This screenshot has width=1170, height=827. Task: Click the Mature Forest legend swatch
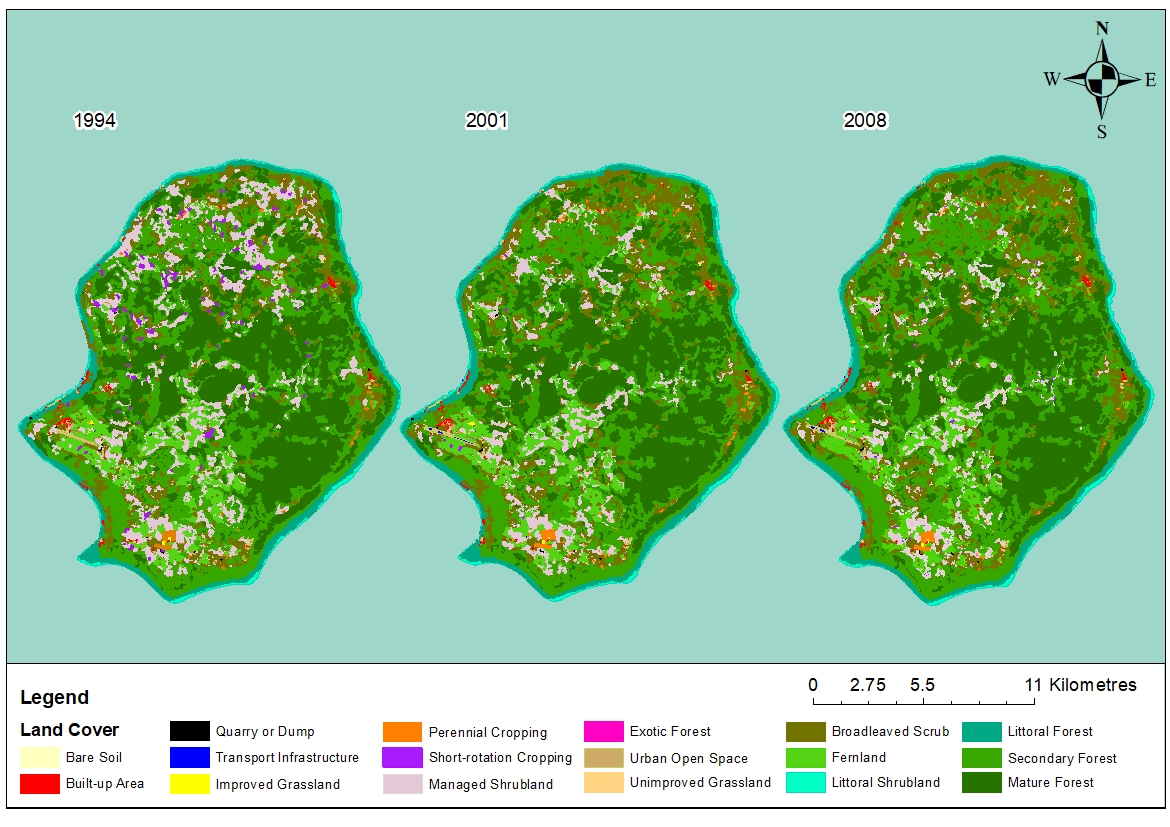pyautogui.click(x=982, y=783)
